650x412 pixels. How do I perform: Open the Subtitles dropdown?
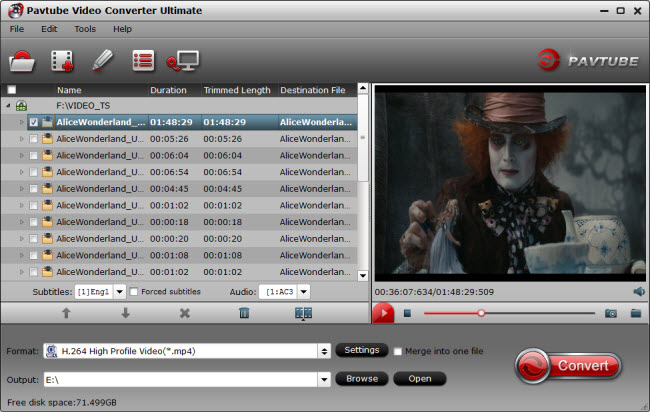pyautogui.click(x=119, y=292)
